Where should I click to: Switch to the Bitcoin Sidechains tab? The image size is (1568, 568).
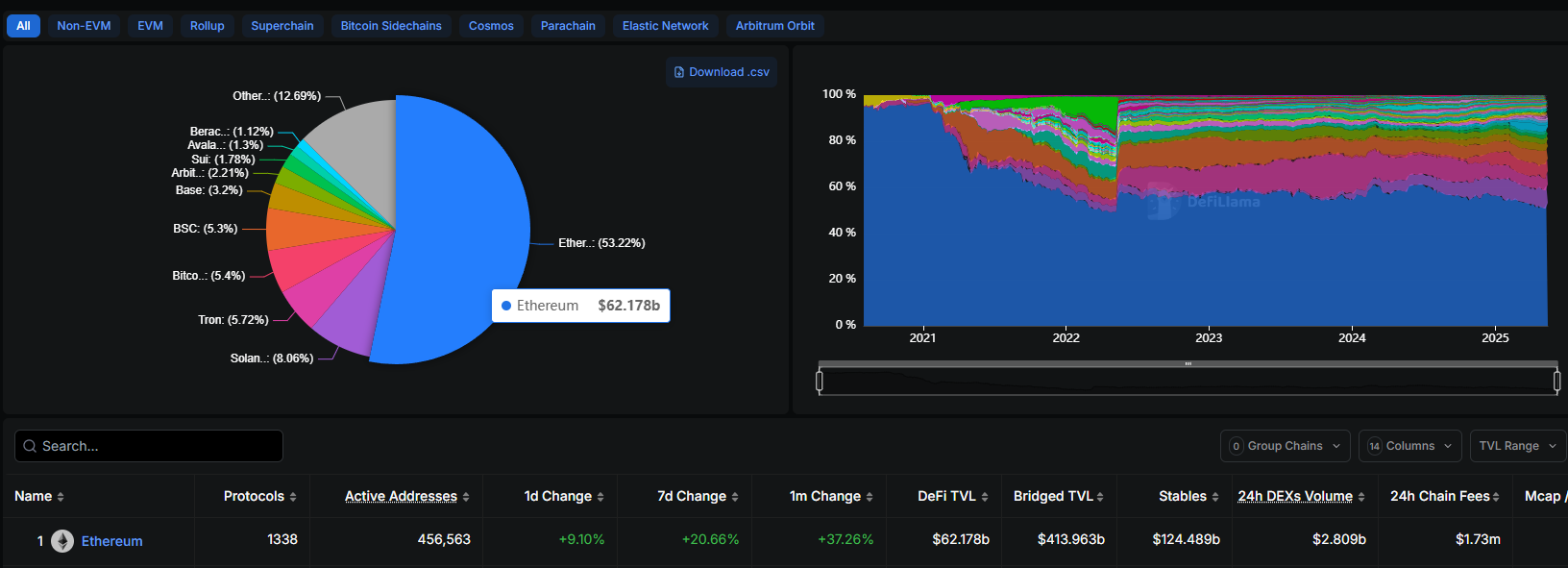pyautogui.click(x=391, y=26)
